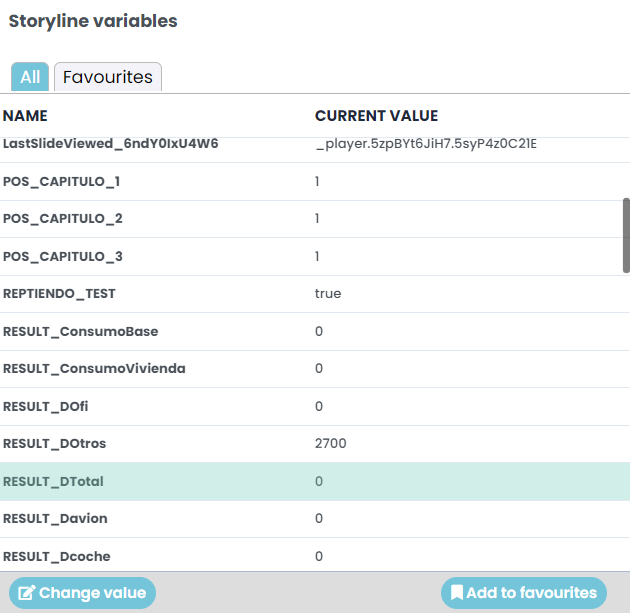Click the NAME column header

click(x=25, y=116)
